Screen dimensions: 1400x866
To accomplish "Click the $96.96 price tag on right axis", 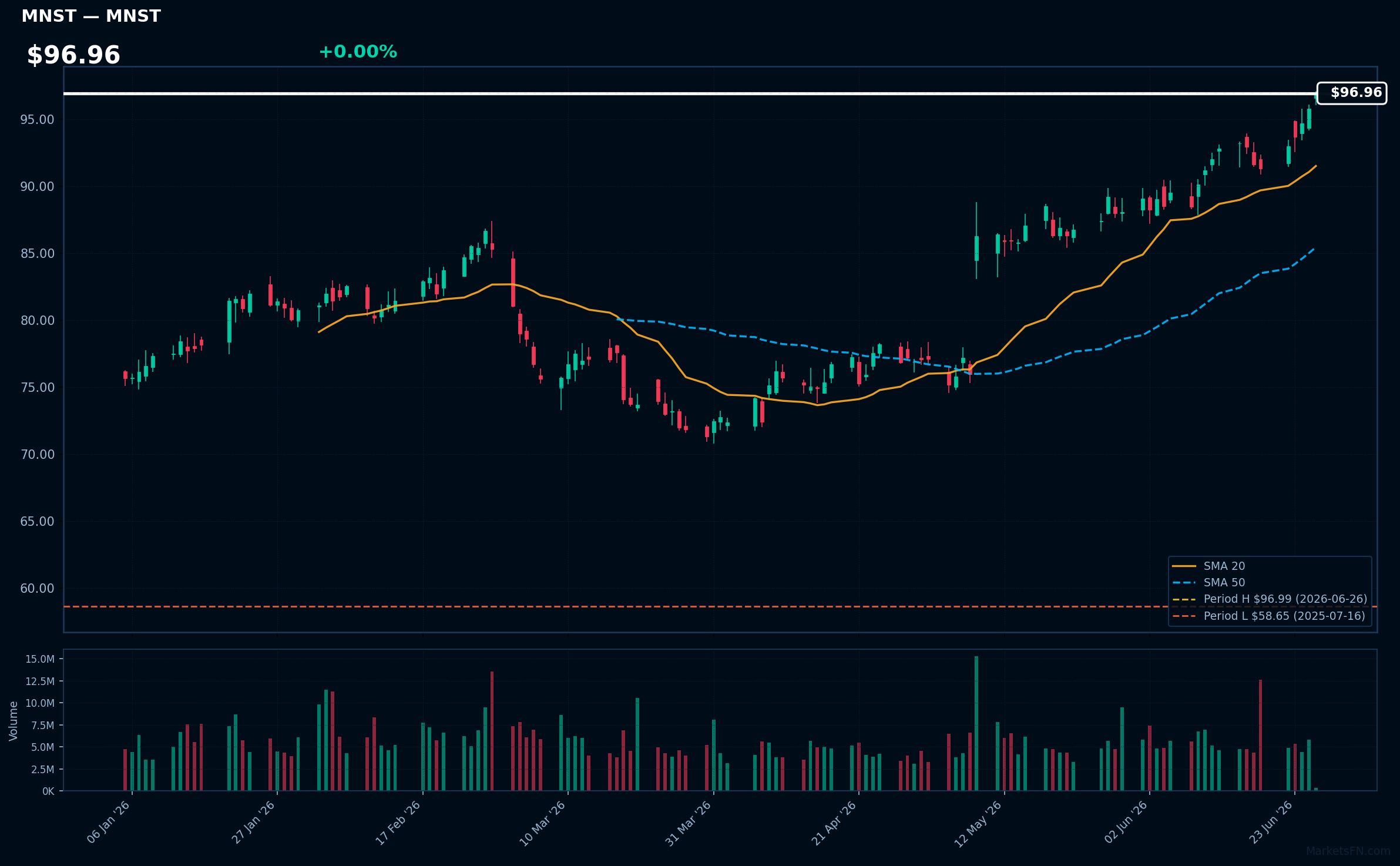I will (1351, 93).
